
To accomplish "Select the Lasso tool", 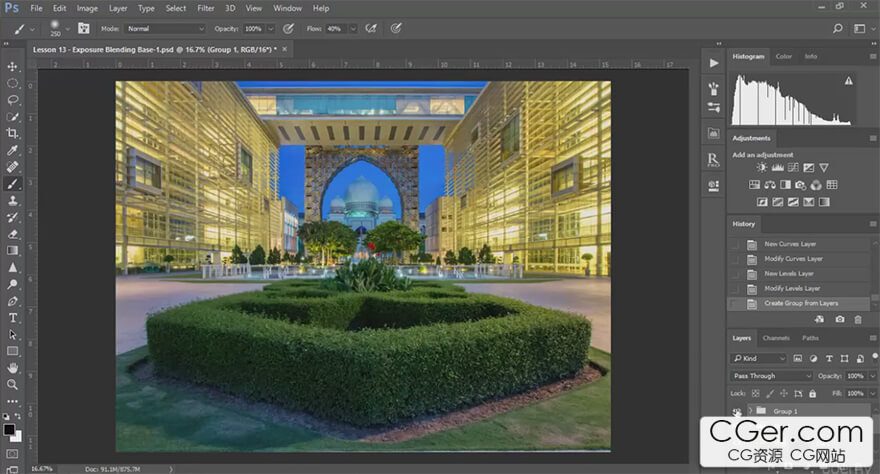I will click(12, 100).
